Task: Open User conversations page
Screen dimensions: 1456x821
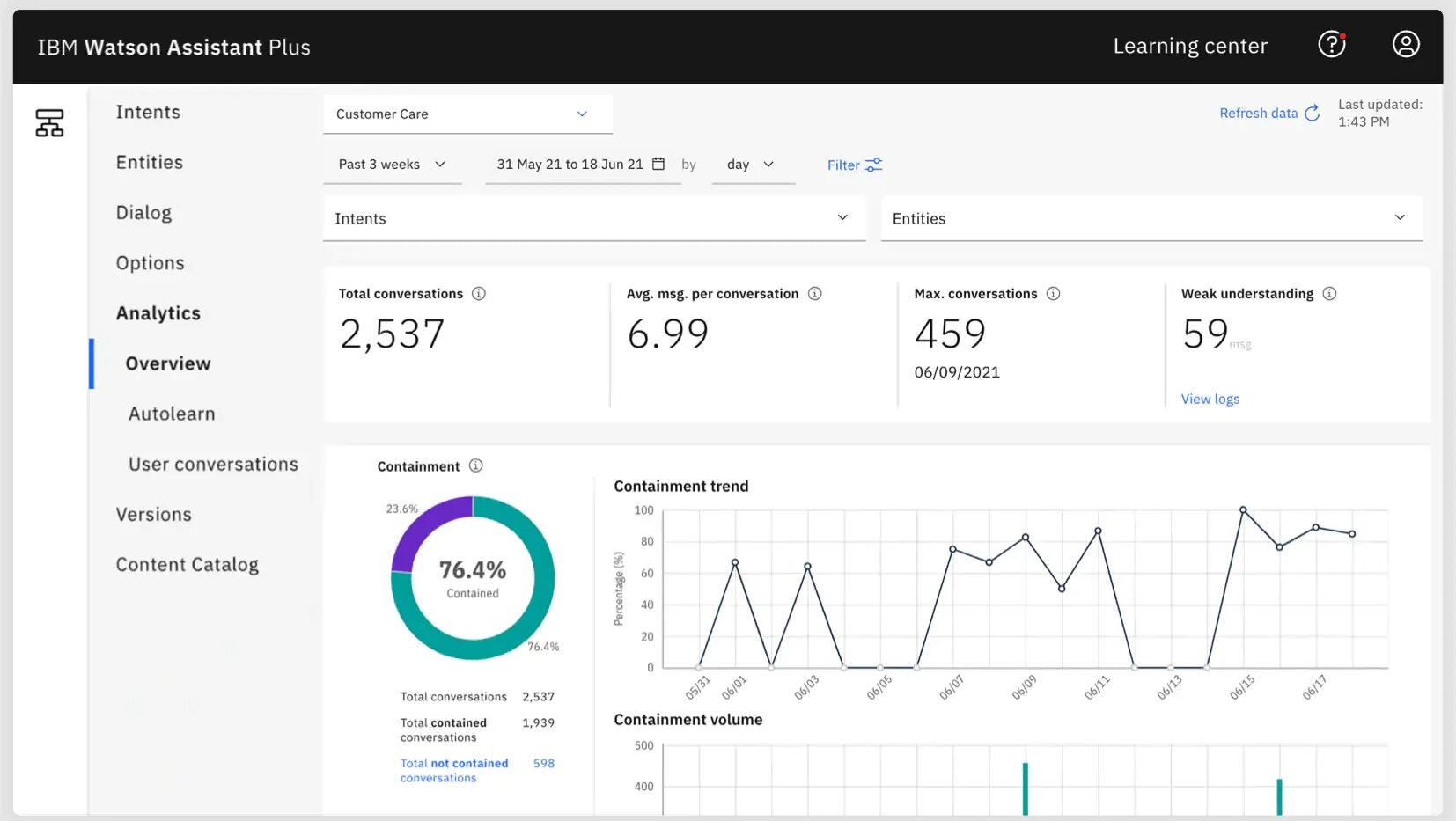Action: click(213, 464)
